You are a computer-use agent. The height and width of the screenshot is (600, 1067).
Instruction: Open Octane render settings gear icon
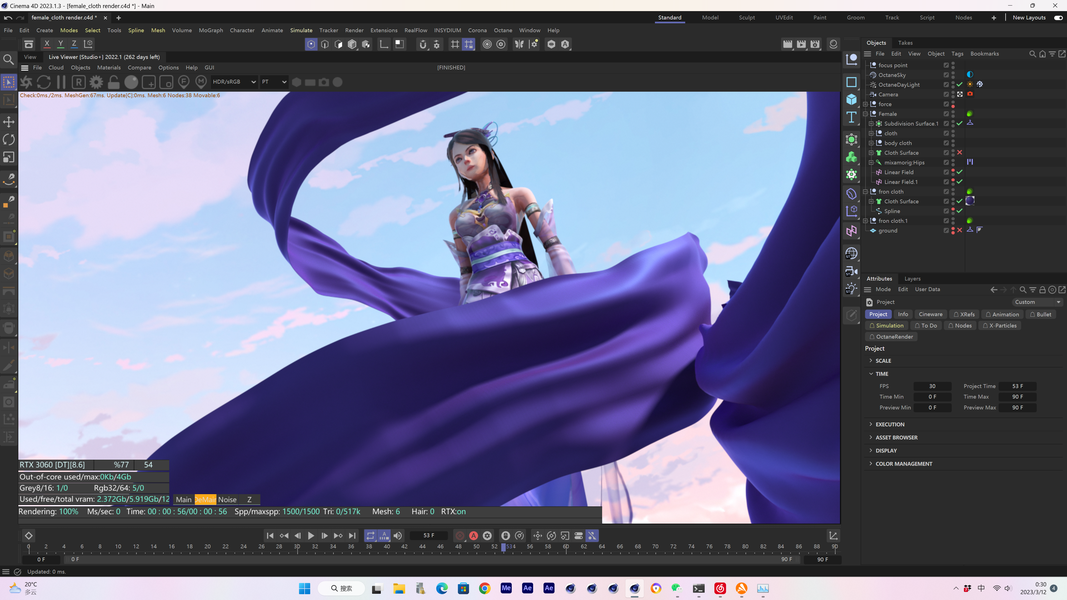point(96,82)
